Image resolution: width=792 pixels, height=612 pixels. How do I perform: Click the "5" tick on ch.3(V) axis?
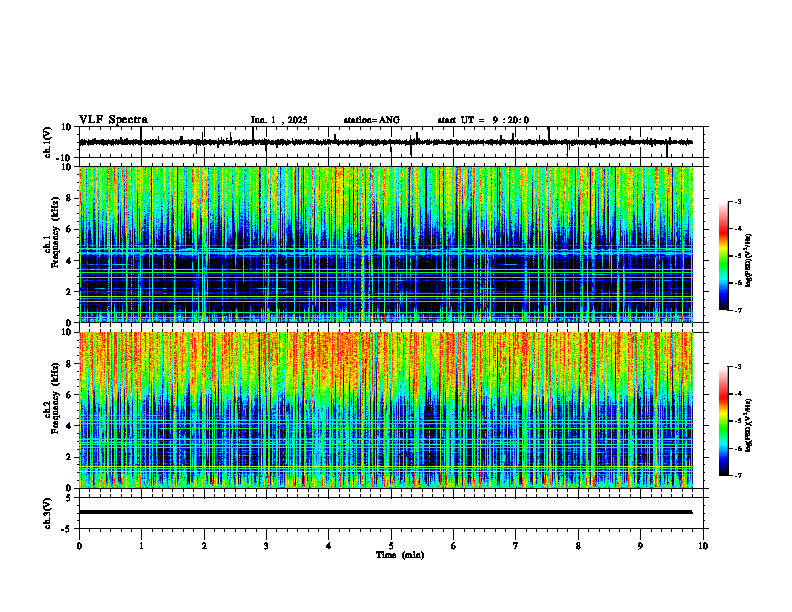[x=70, y=497]
